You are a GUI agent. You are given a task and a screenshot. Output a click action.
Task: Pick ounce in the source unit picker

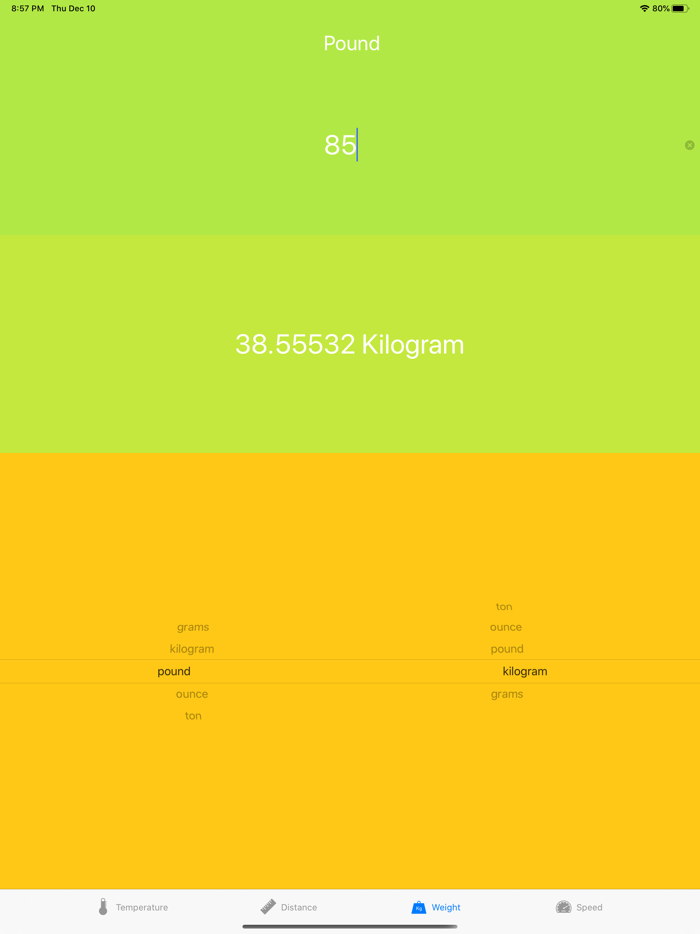pyautogui.click(x=192, y=694)
